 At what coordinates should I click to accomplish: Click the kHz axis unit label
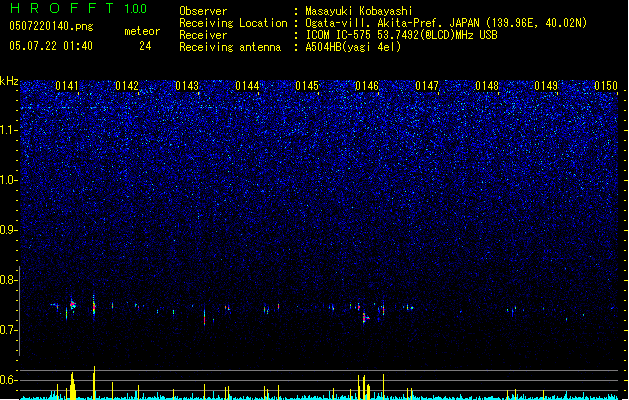tap(9, 81)
